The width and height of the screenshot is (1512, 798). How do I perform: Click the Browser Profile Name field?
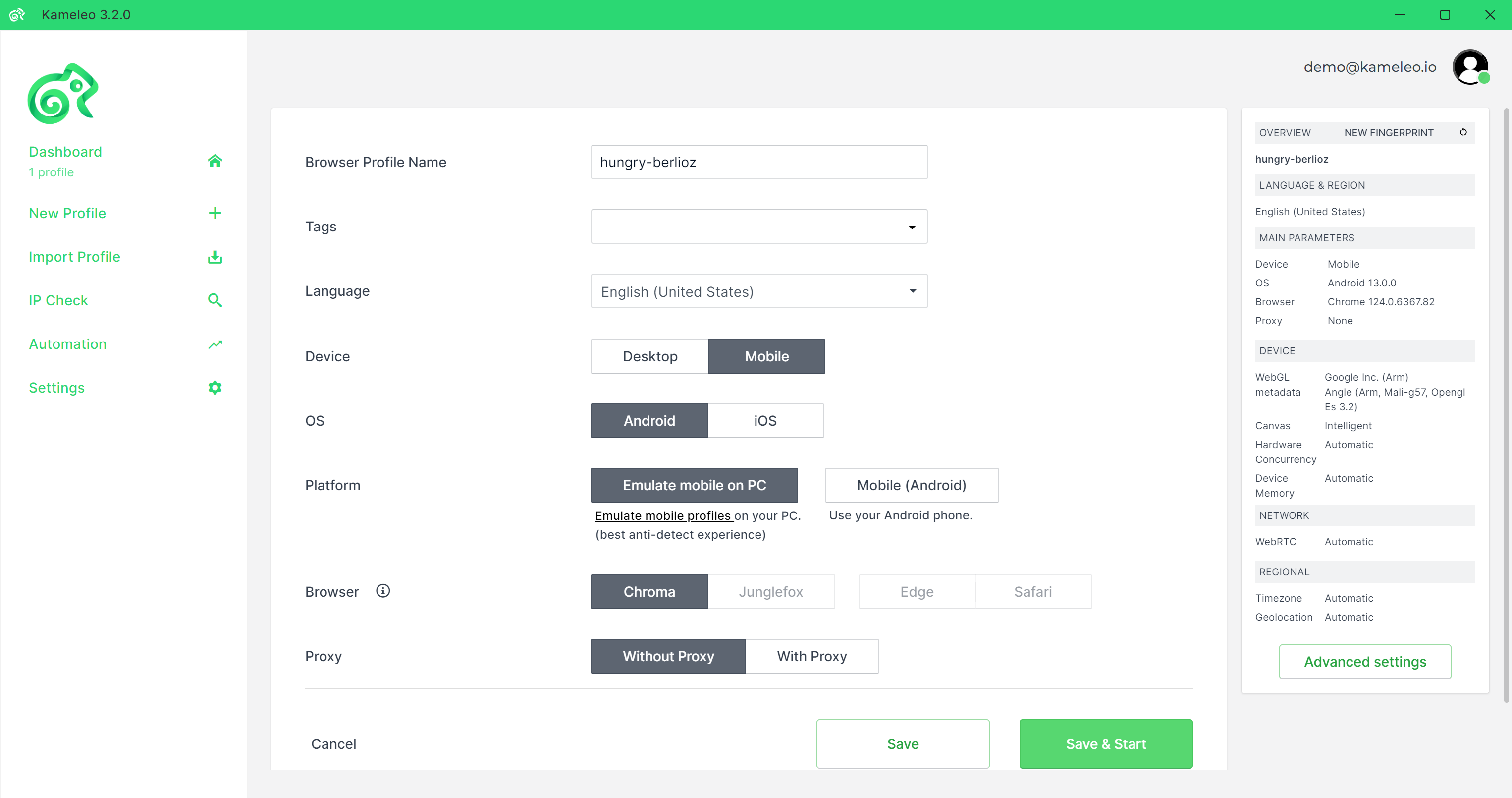pos(759,162)
